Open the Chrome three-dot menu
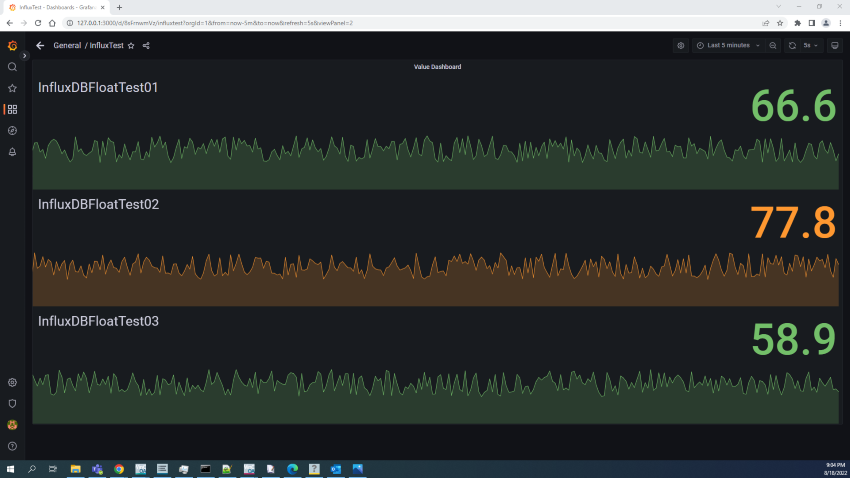Image resolution: width=850 pixels, height=478 pixels. point(840,23)
